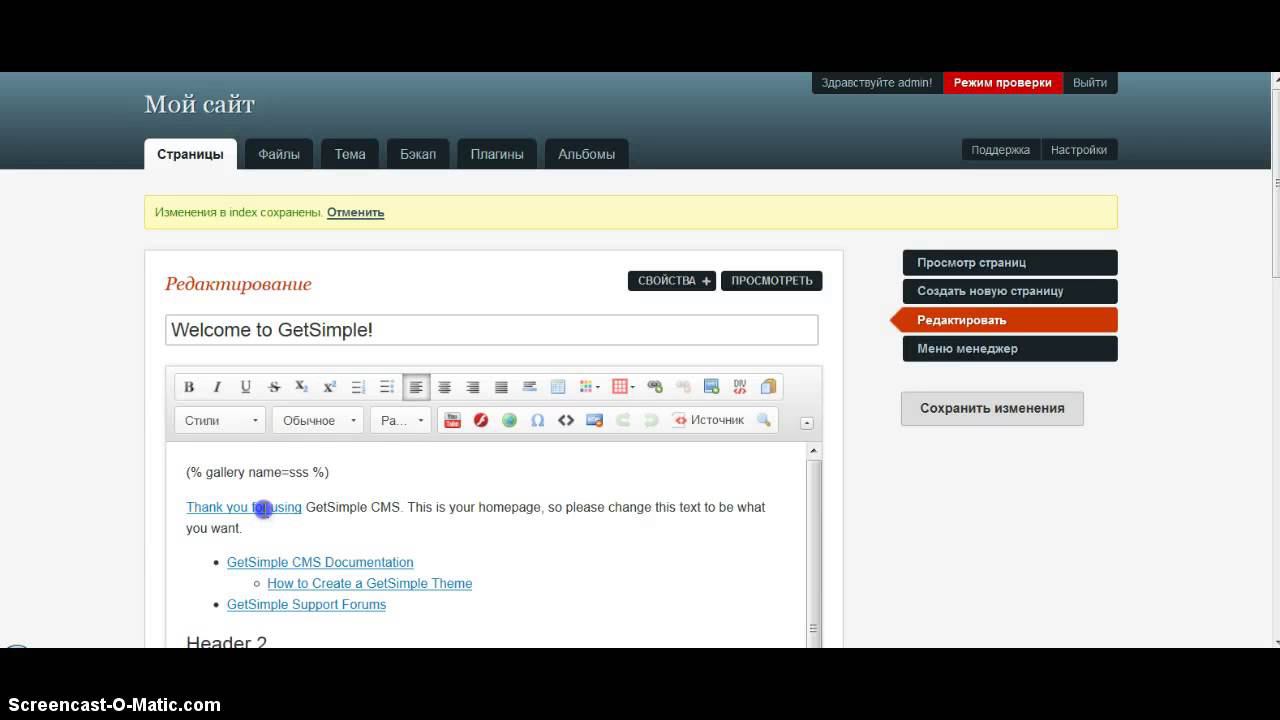The width and height of the screenshot is (1280, 720).
Task: Align text left
Action: tap(416, 387)
